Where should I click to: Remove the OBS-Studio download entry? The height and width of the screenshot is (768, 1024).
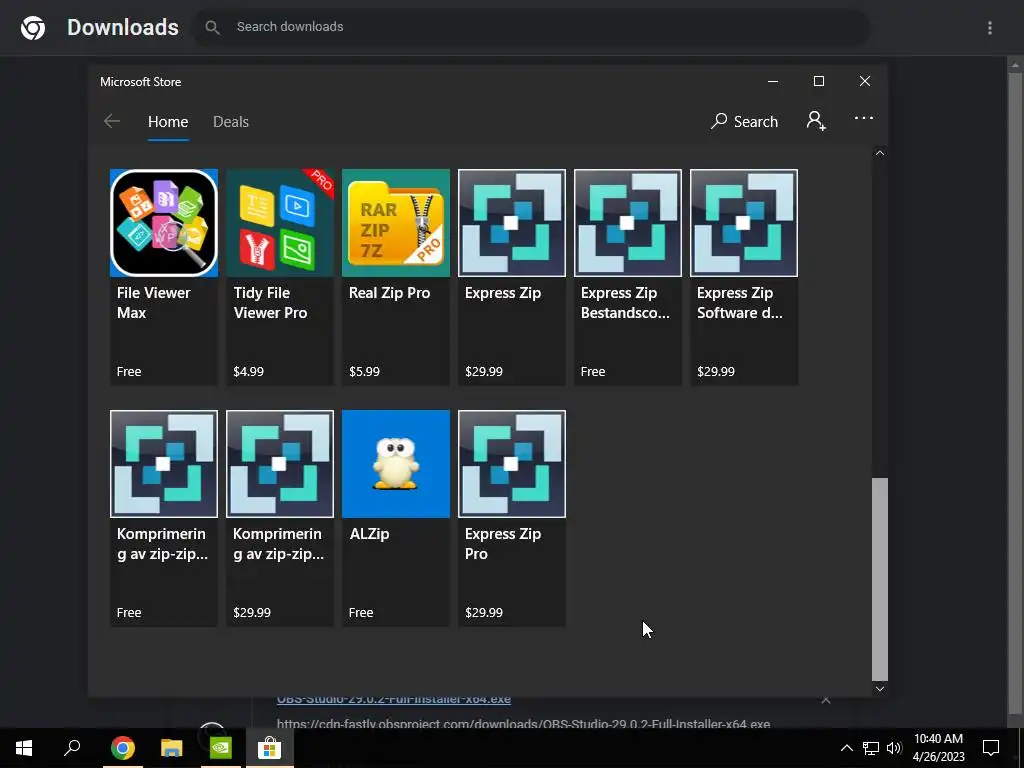pos(826,700)
